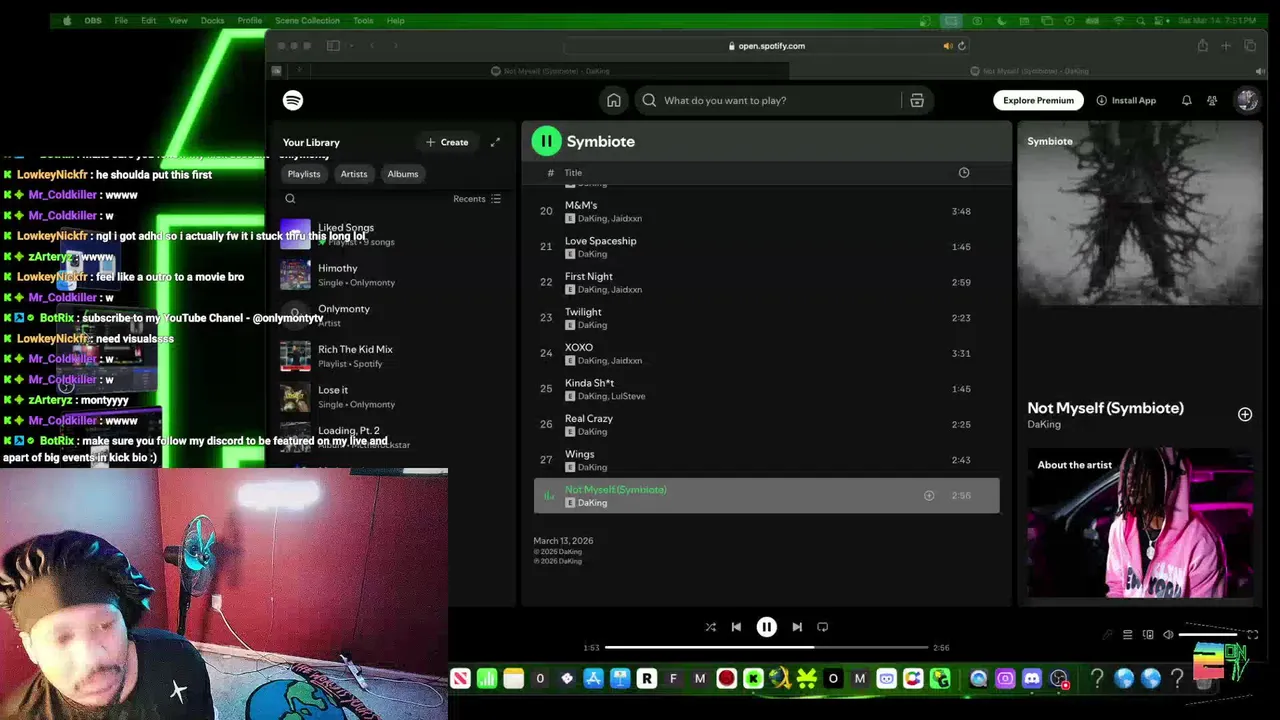Open Keynote from the Dock
This screenshot has height=720, width=1280.
click(620, 680)
